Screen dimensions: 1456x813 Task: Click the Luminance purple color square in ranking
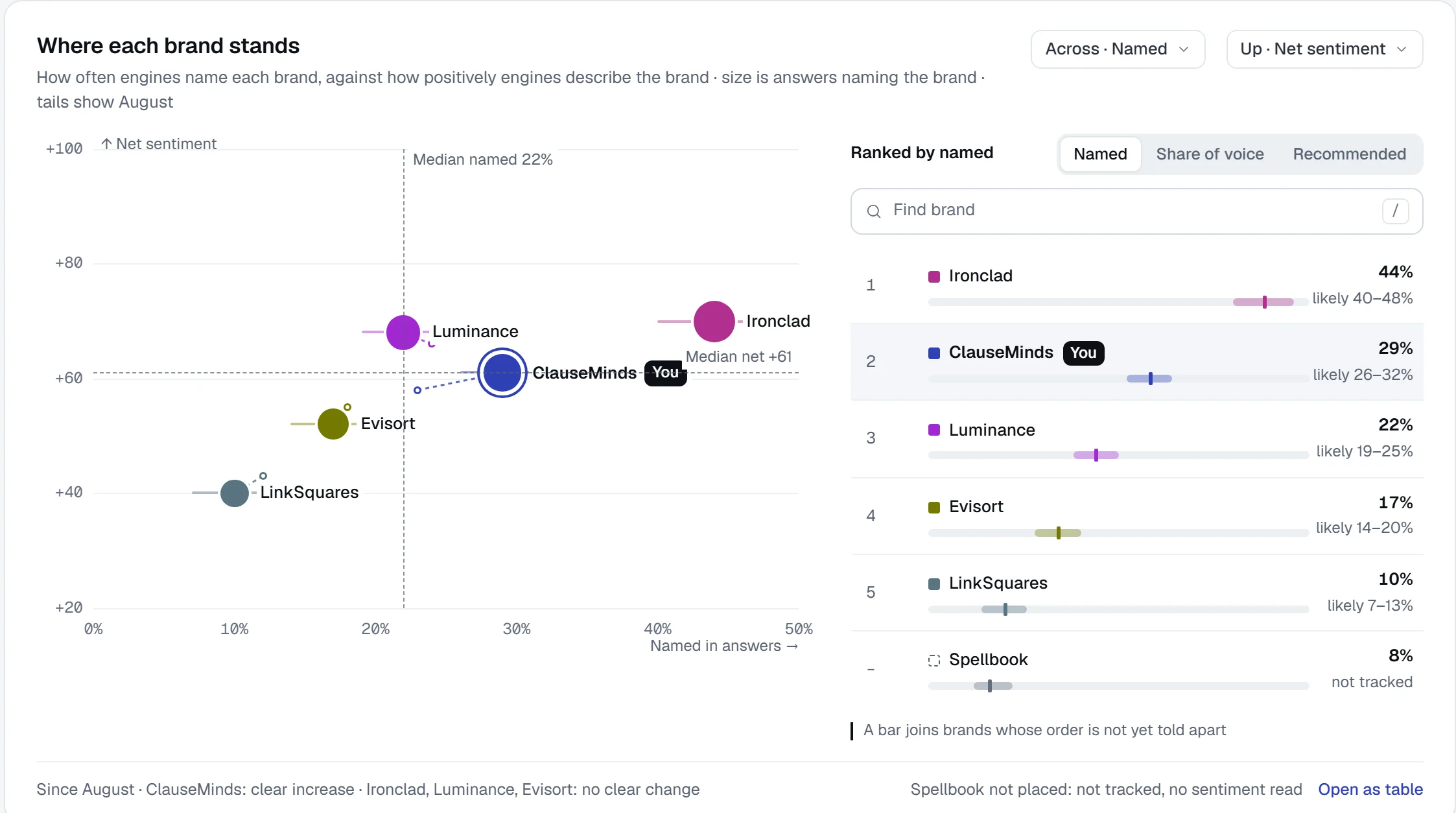pos(934,430)
